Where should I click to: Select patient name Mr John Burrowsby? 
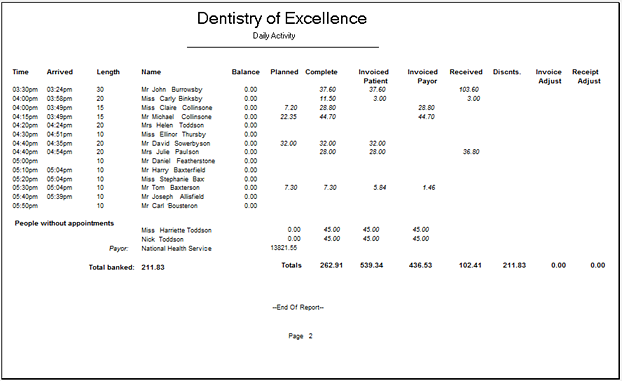coord(172,90)
